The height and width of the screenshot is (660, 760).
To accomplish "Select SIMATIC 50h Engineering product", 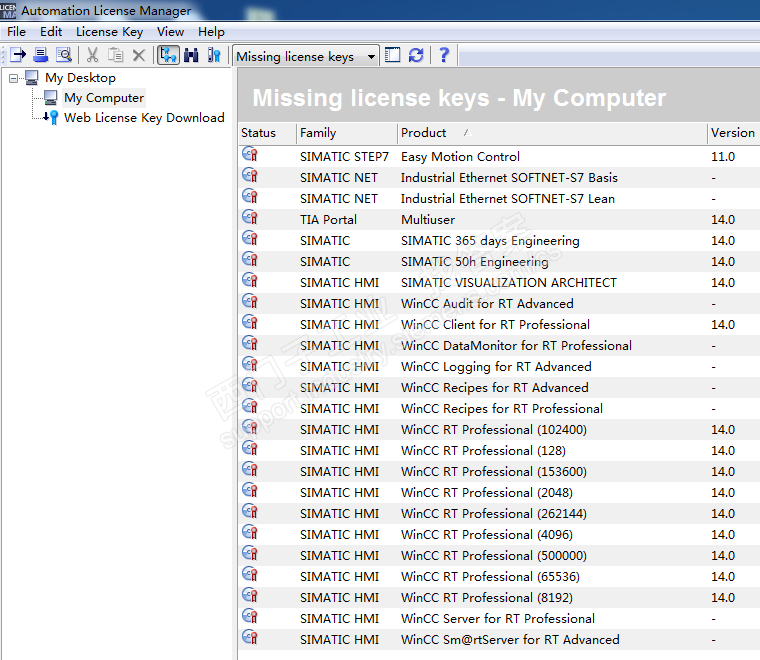I will [x=475, y=262].
